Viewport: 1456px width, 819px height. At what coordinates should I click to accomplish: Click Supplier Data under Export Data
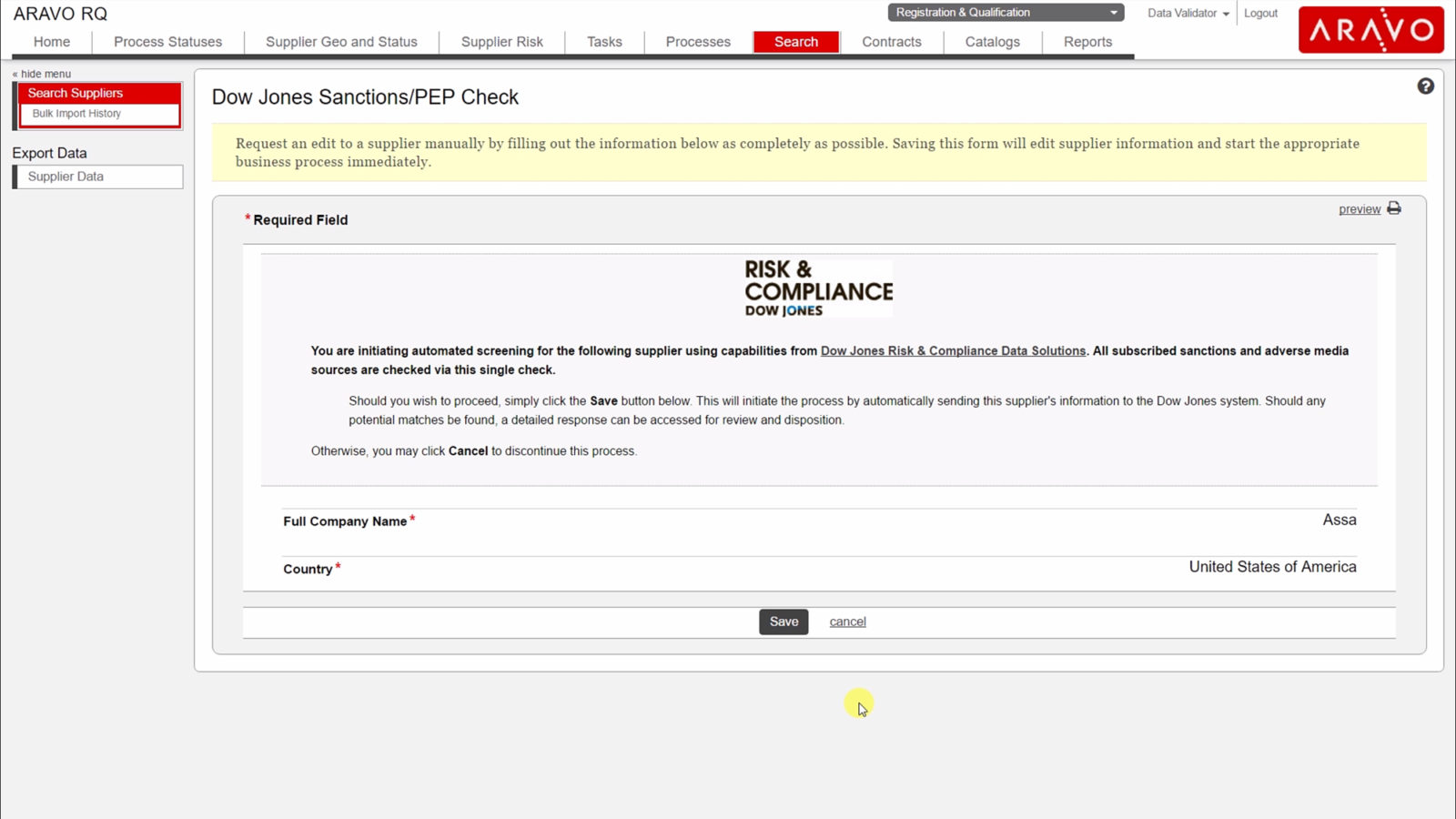(x=65, y=176)
